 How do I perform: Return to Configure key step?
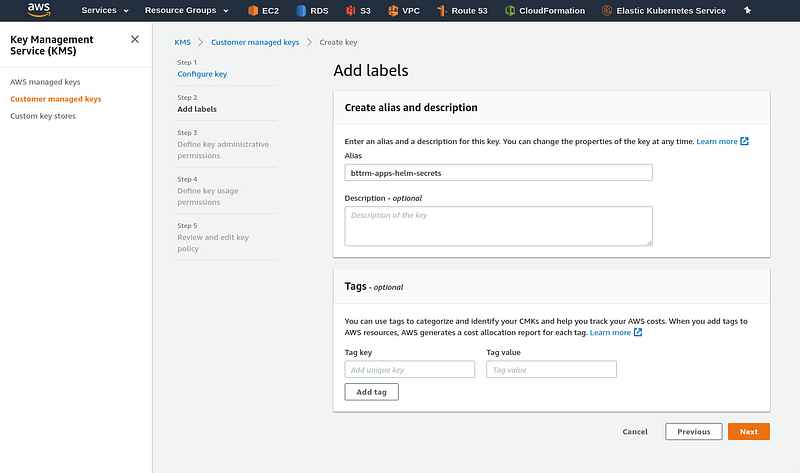202,74
